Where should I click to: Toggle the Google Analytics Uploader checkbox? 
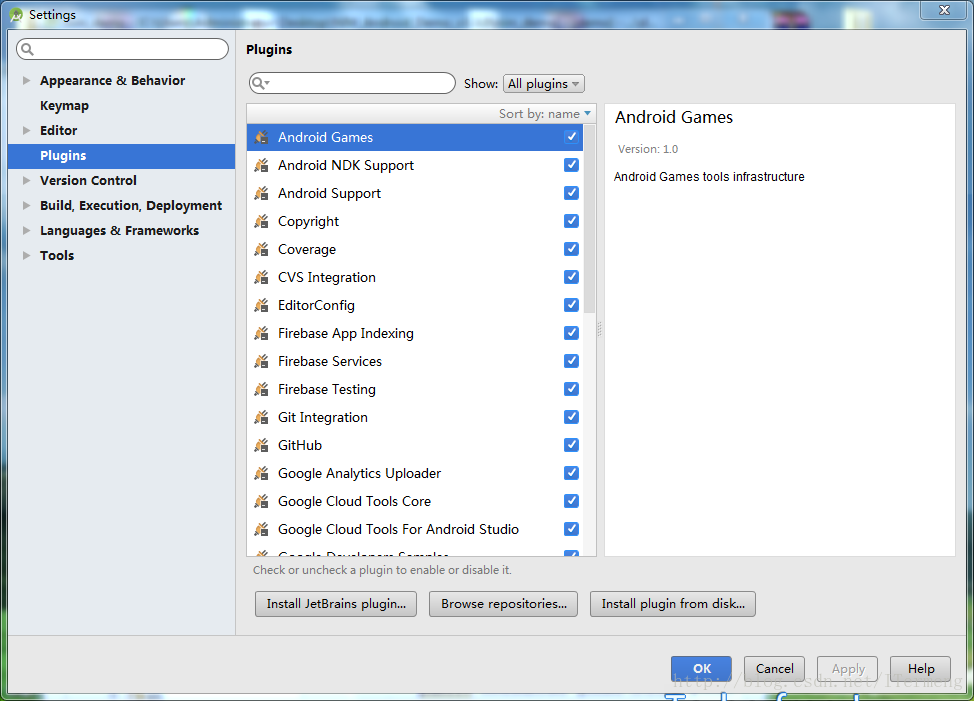coord(571,473)
